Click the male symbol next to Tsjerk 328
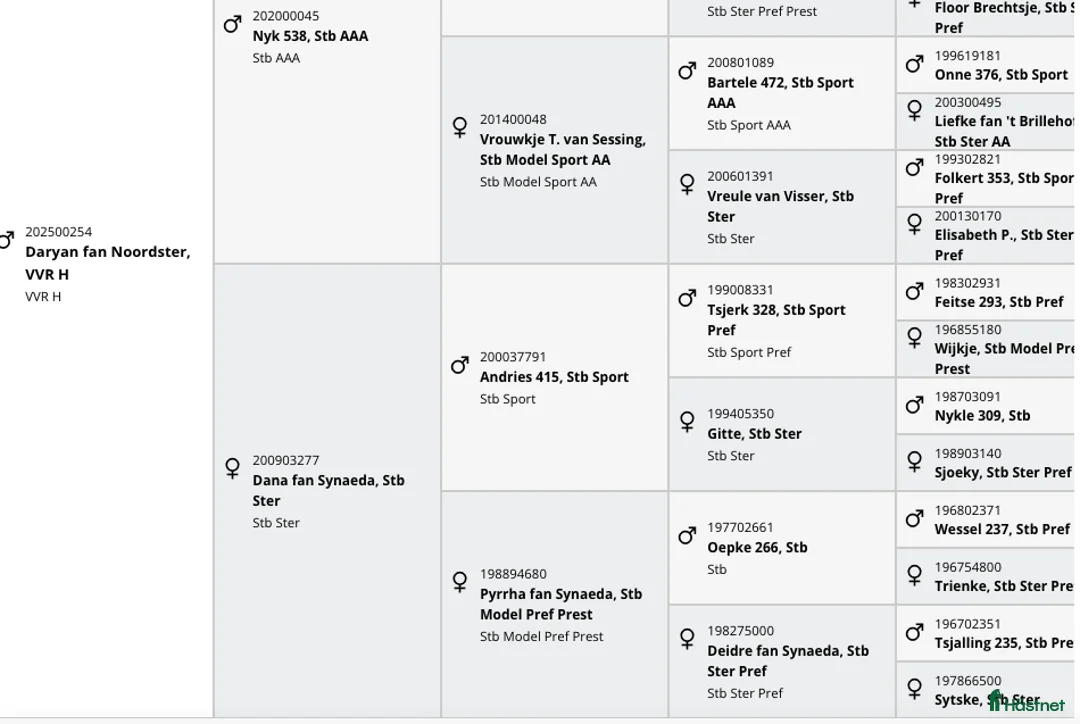The width and height of the screenshot is (1080, 724). point(687,298)
